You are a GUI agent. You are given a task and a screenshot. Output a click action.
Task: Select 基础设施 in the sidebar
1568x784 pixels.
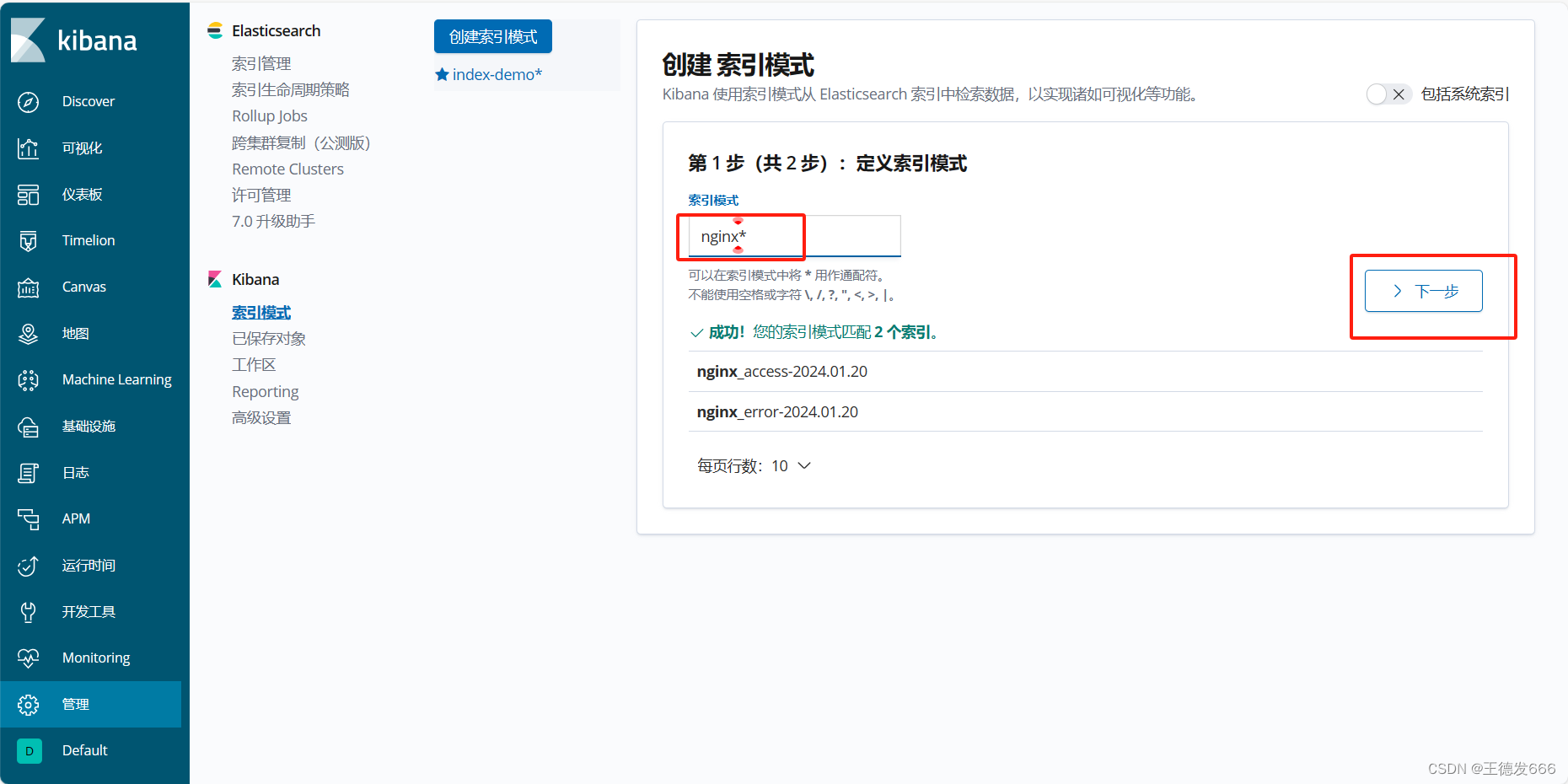89,426
